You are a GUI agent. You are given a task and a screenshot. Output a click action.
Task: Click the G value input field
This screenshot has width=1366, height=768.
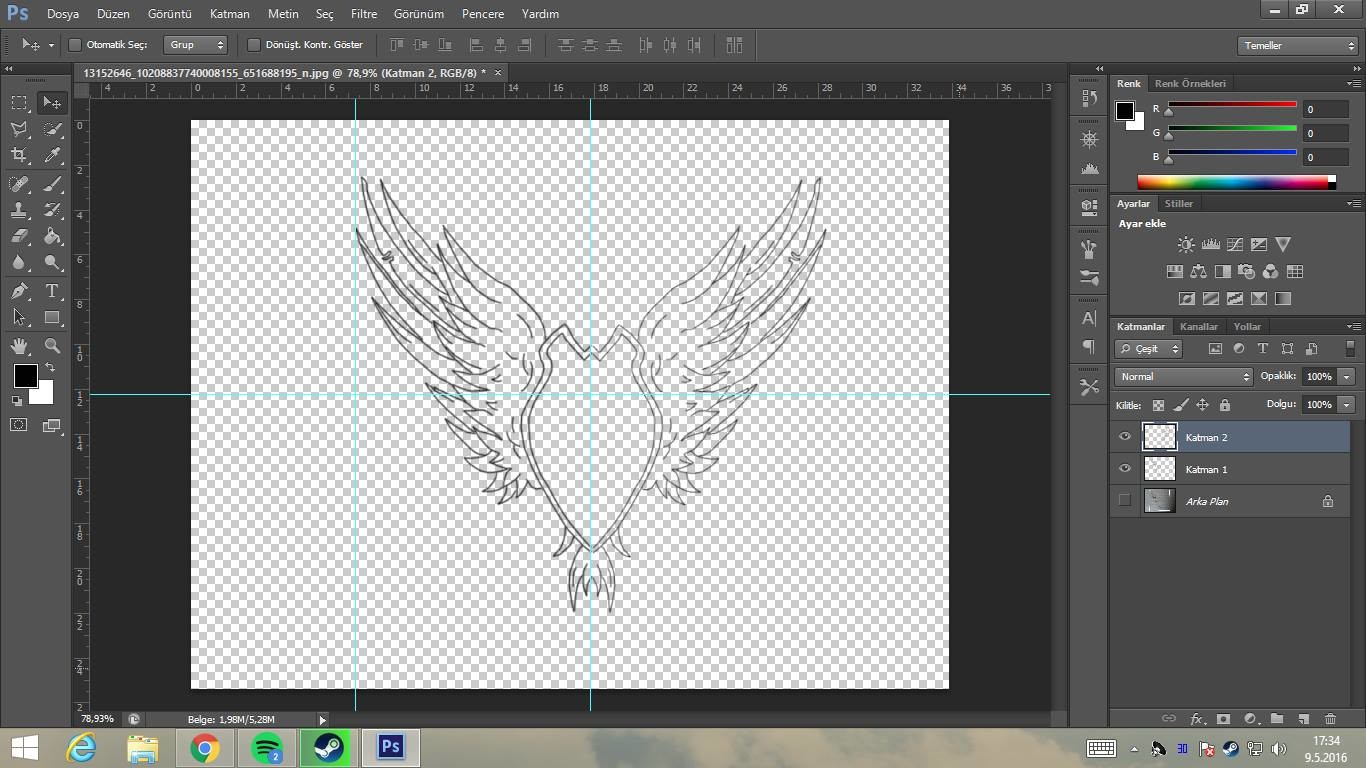(x=1327, y=133)
